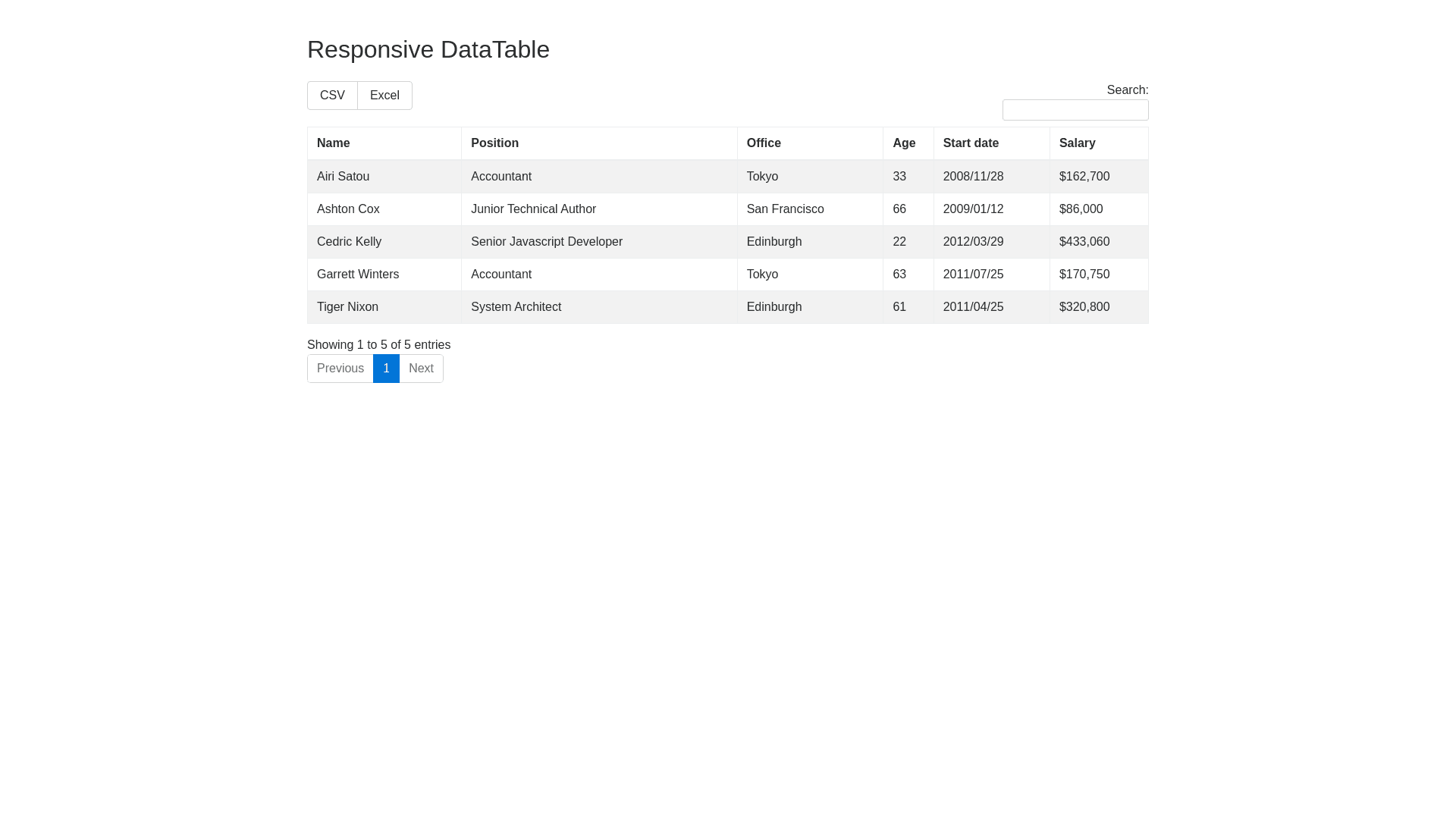Click Tiger Nixon's System Architect cell
Screen dimensions: 1456x819
pos(516,307)
